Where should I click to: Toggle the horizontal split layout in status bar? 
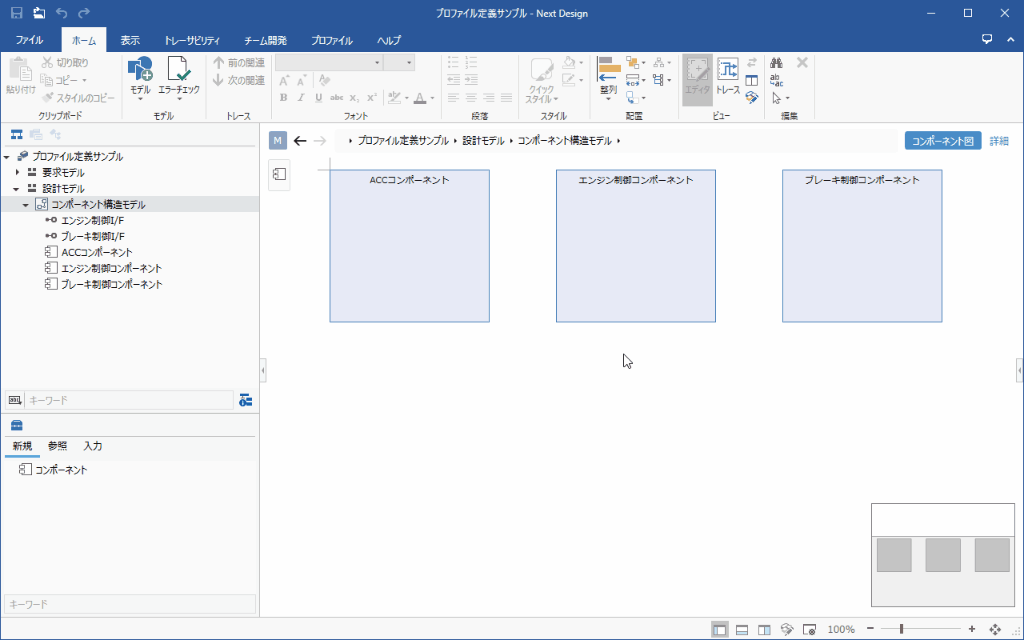pos(742,629)
